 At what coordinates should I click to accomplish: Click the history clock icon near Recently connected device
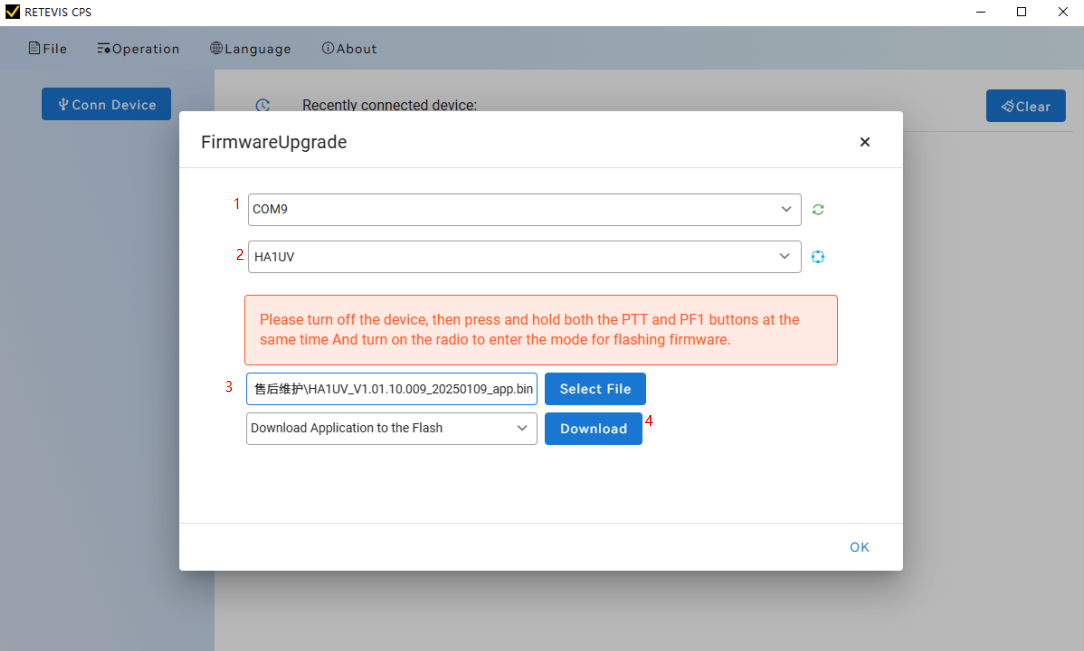click(263, 105)
